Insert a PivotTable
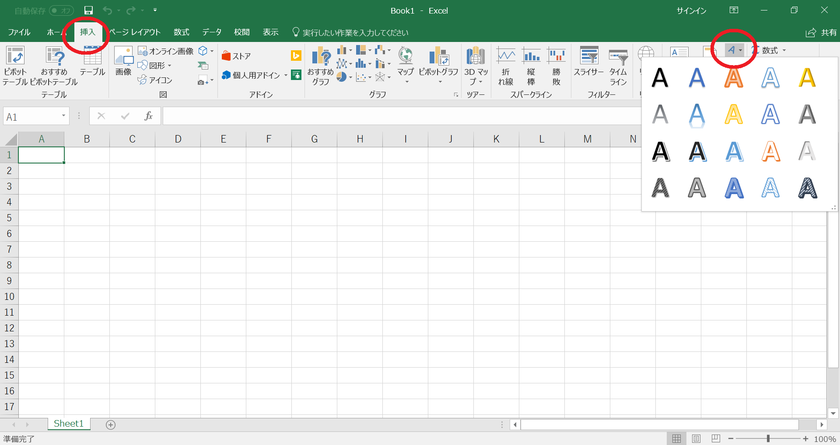This screenshot has width=840, height=445. click(15, 65)
